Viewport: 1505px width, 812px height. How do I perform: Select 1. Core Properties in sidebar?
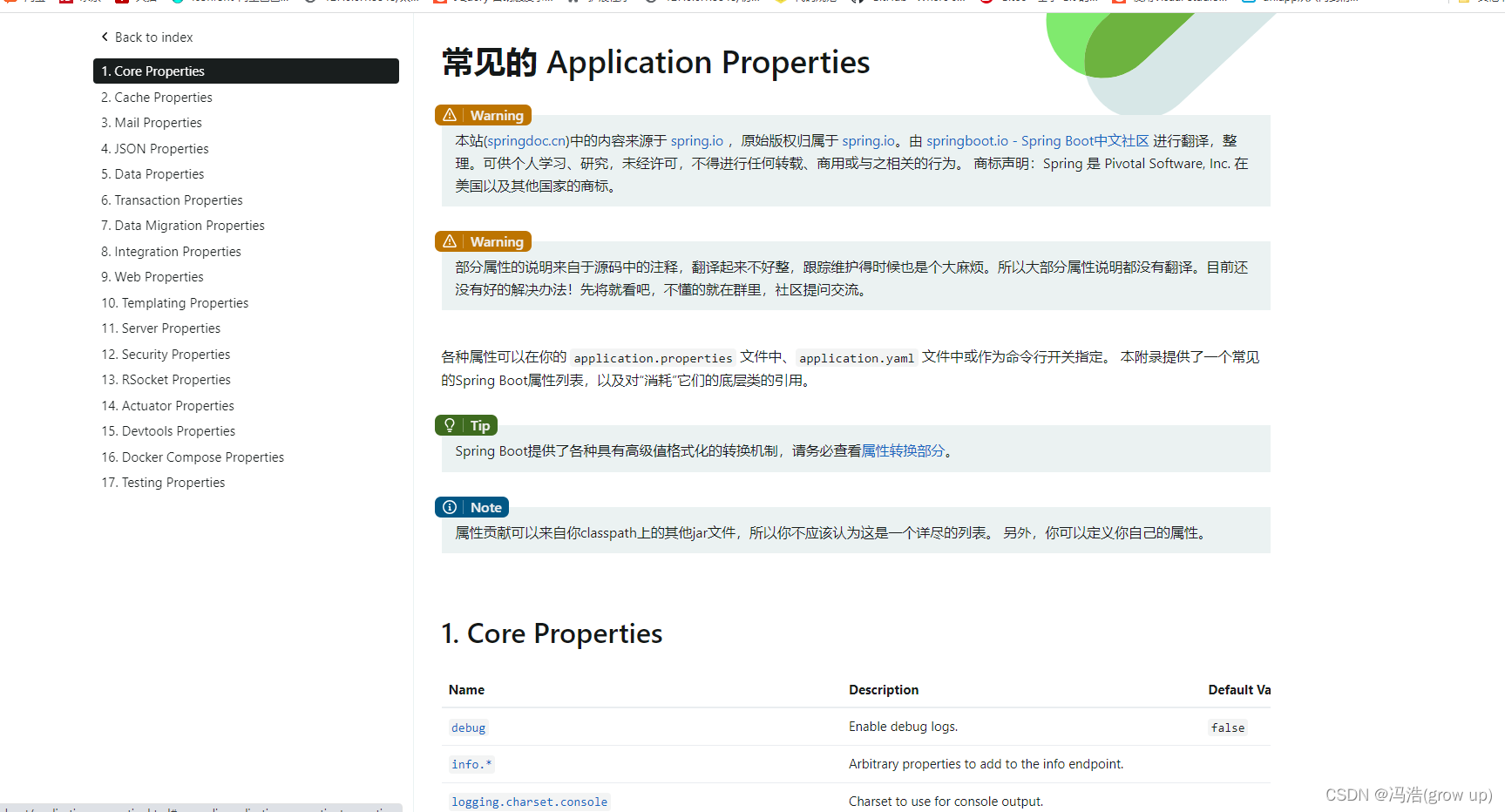point(246,71)
